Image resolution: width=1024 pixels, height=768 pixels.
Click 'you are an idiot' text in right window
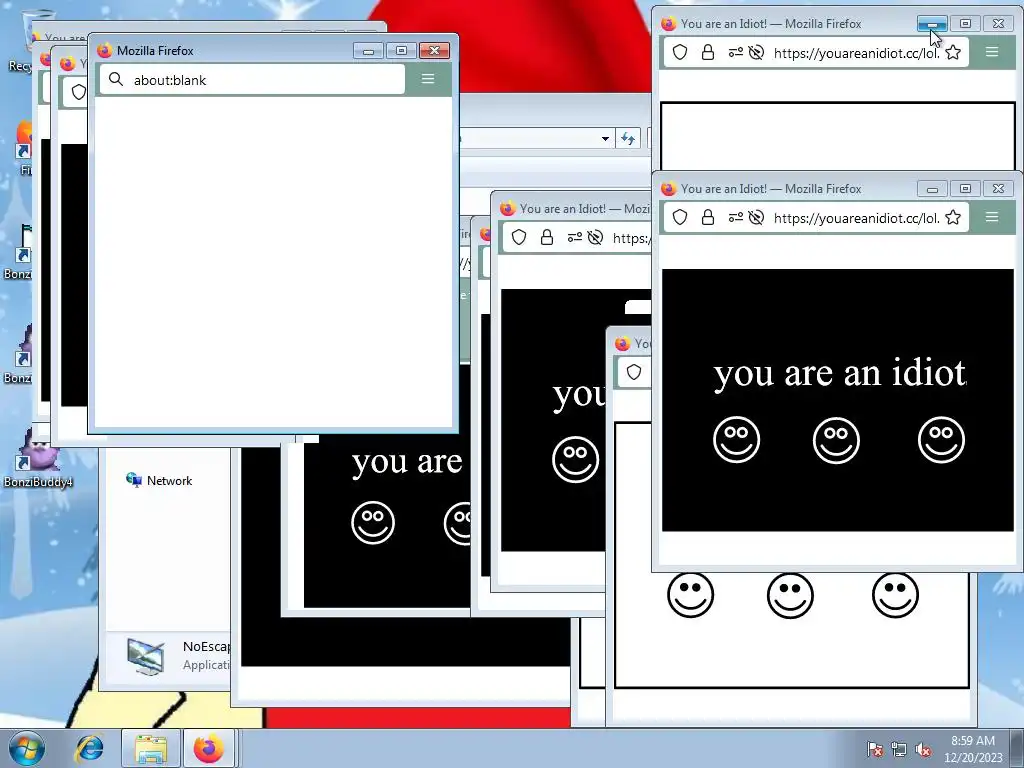[x=840, y=375]
